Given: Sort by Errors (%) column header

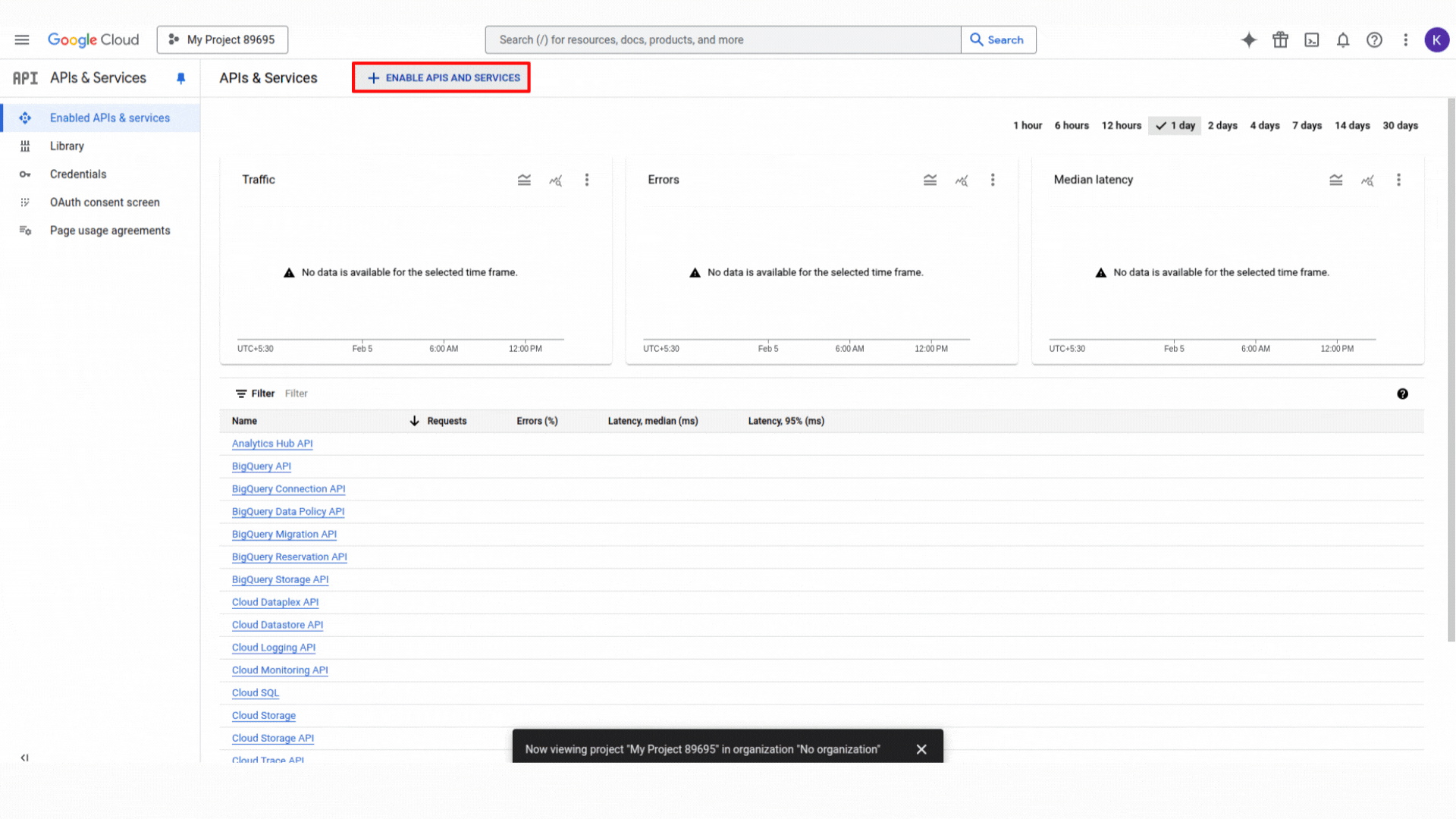Looking at the screenshot, I should [x=537, y=421].
